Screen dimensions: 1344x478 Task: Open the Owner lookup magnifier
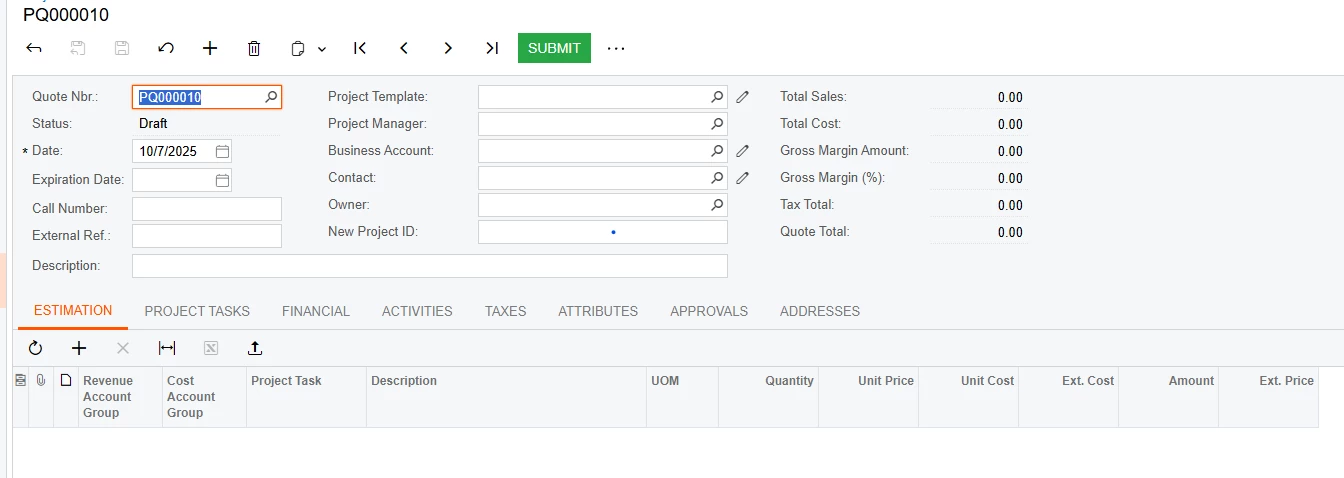point(717,205)
